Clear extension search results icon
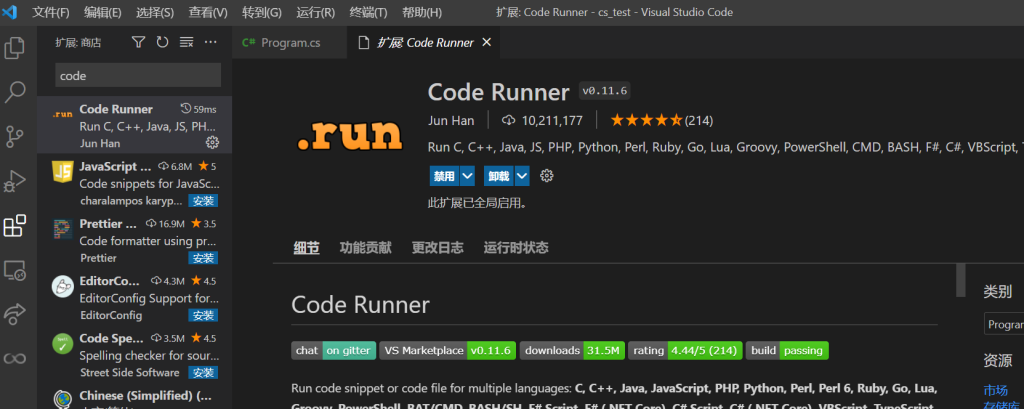The image size is (1024, 409). coord(186,42)
